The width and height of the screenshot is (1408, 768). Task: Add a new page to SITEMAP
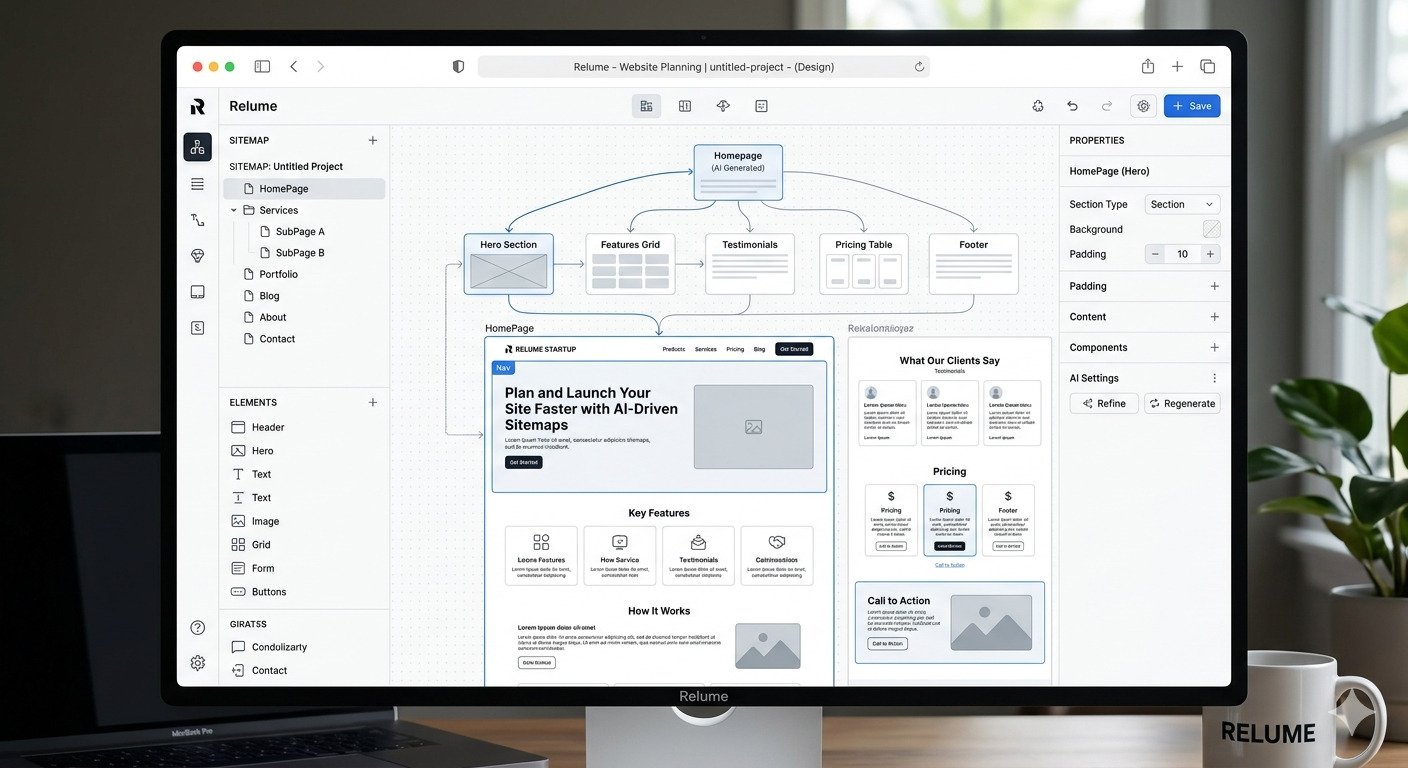(x=373, y=140)
